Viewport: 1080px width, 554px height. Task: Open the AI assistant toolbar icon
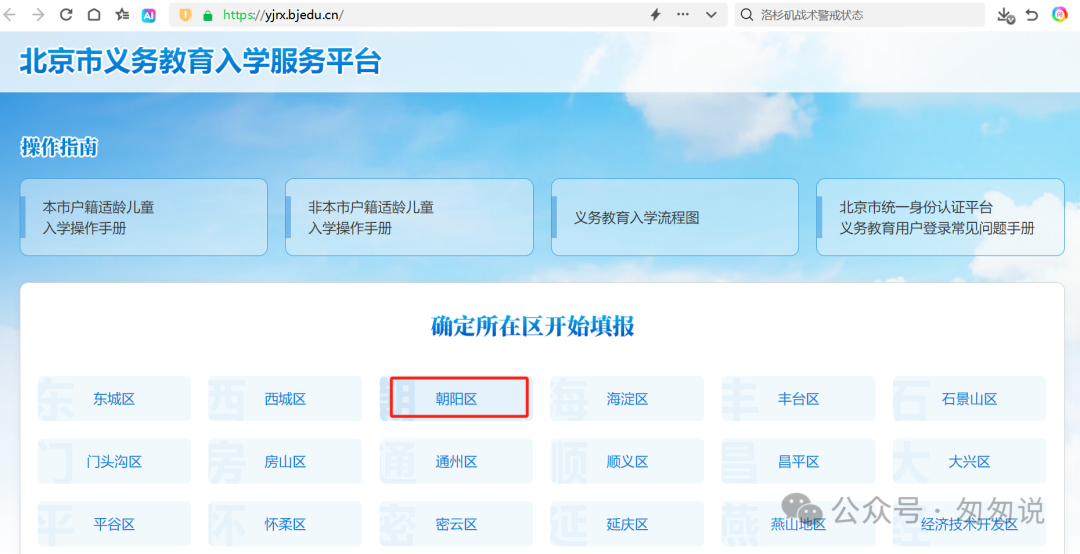click(149, 15)
